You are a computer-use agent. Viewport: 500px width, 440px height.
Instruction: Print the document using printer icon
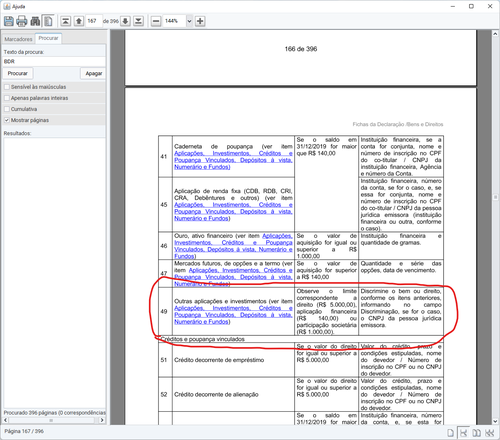[22, 21]
